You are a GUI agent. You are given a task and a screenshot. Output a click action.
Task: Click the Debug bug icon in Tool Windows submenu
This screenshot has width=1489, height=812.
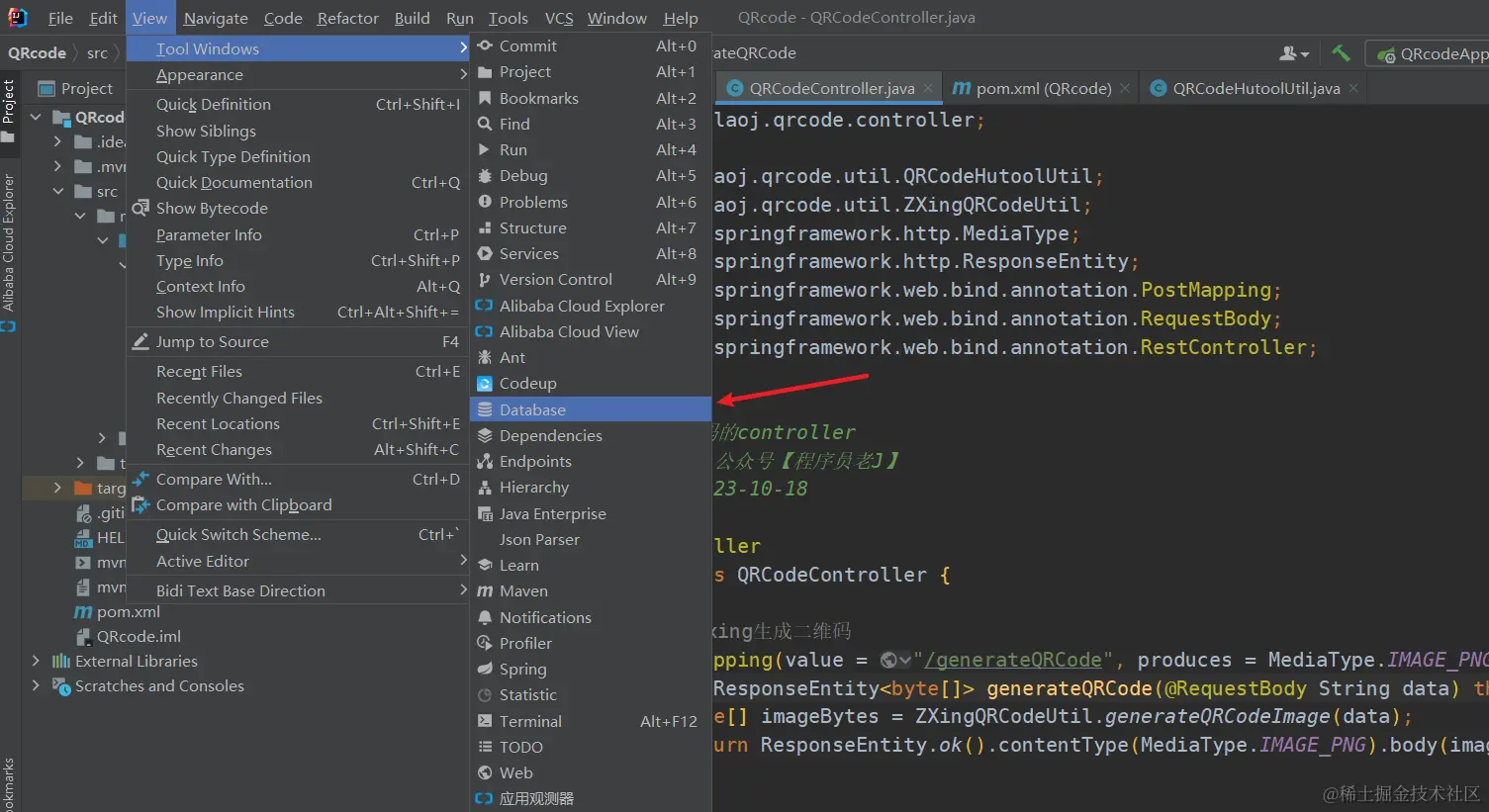coord(485,175)
